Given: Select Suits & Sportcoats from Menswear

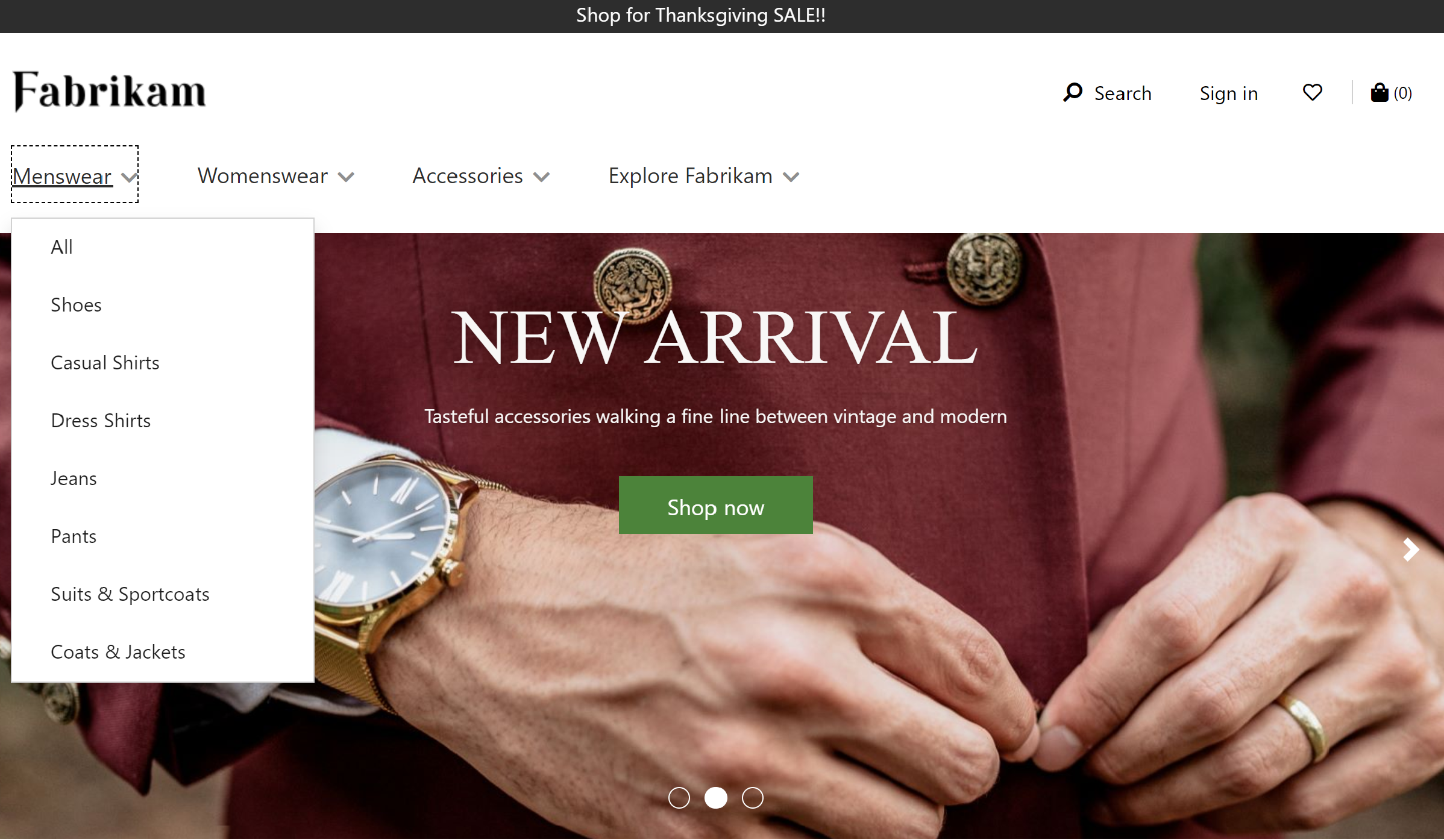Looking at the screenshot, I should (130, 593).
